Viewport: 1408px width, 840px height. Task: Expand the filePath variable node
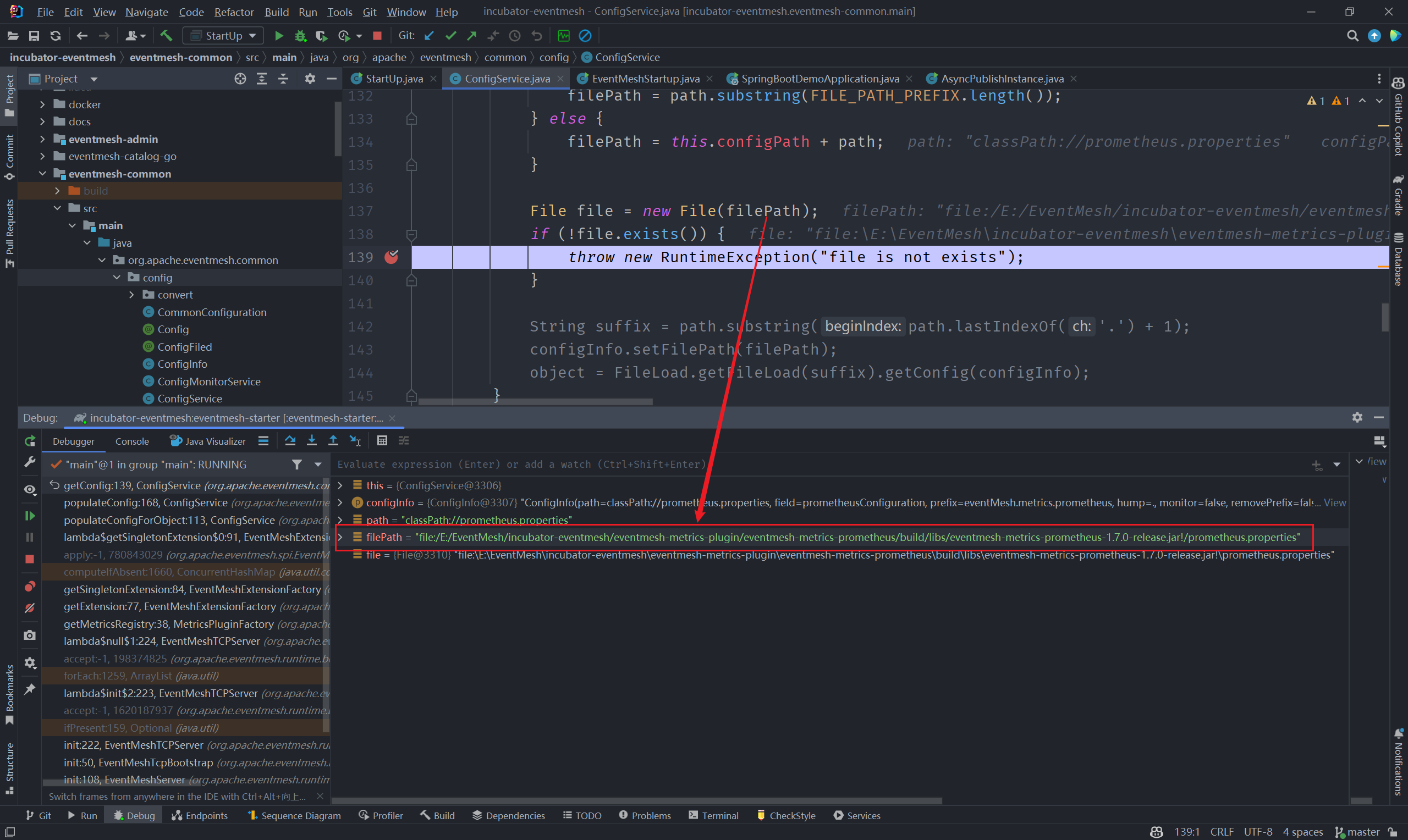pyautogui.click(x=340, y=537)
